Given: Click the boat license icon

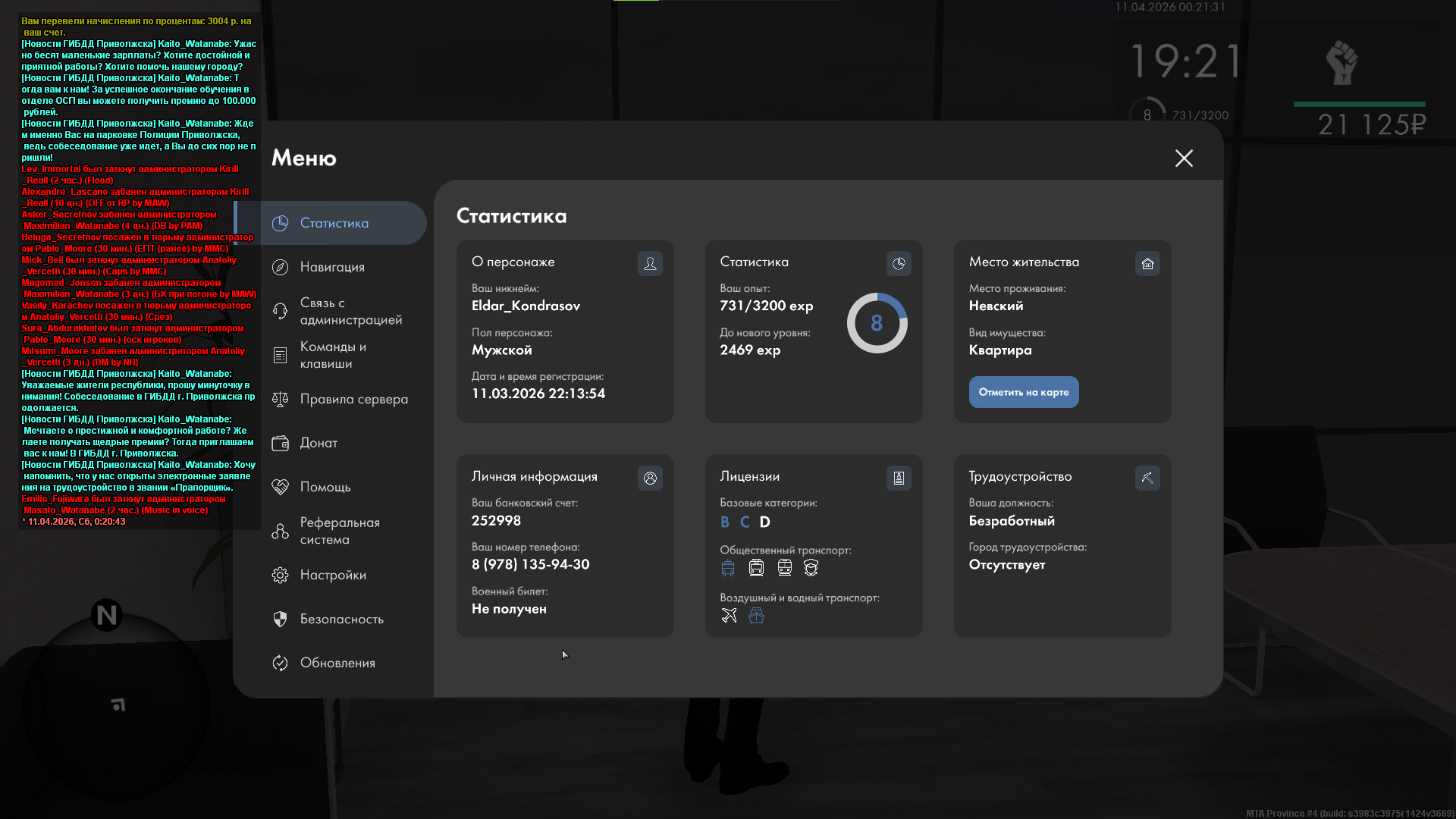Looking at the screenshot, I should (756, 616).
